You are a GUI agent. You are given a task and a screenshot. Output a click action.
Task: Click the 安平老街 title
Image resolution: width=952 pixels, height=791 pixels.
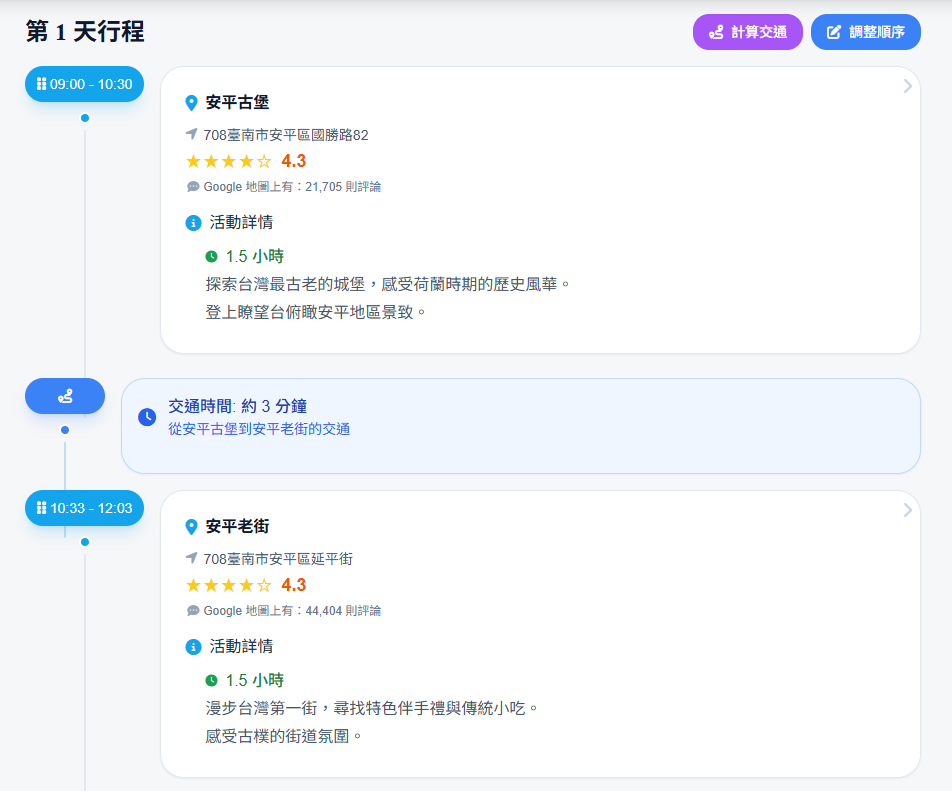pyautogui.click(x=237, y=526)
